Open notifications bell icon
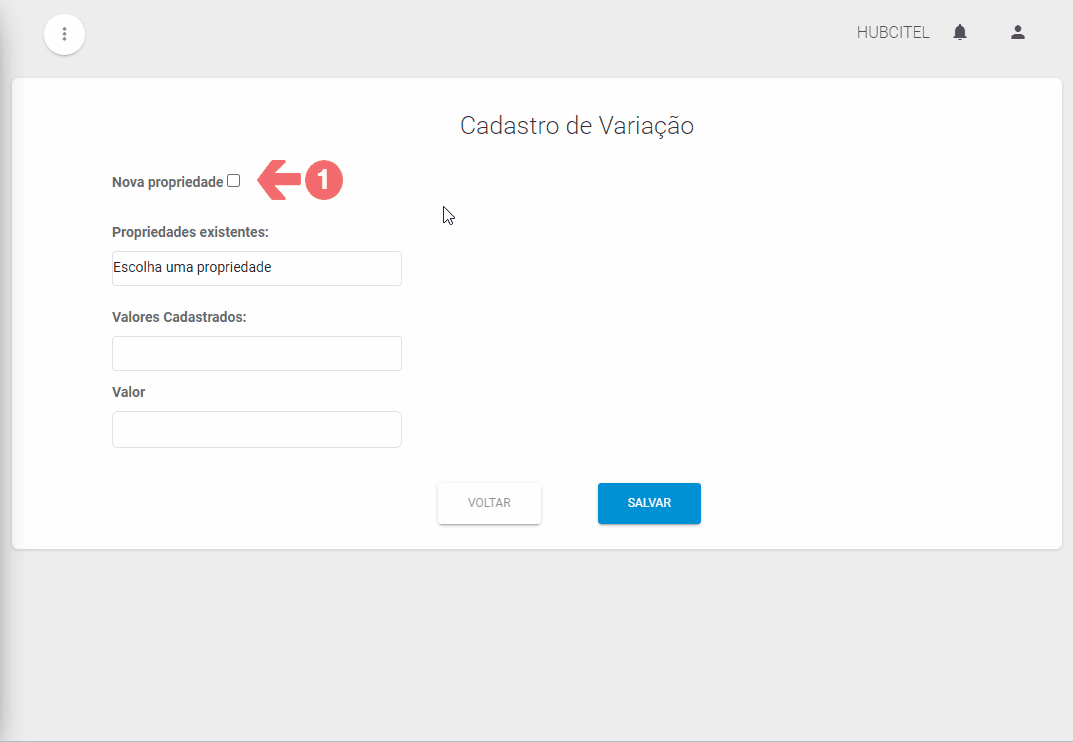The height and width of the screenshot is (742, 1073). (x=960, y=32)
